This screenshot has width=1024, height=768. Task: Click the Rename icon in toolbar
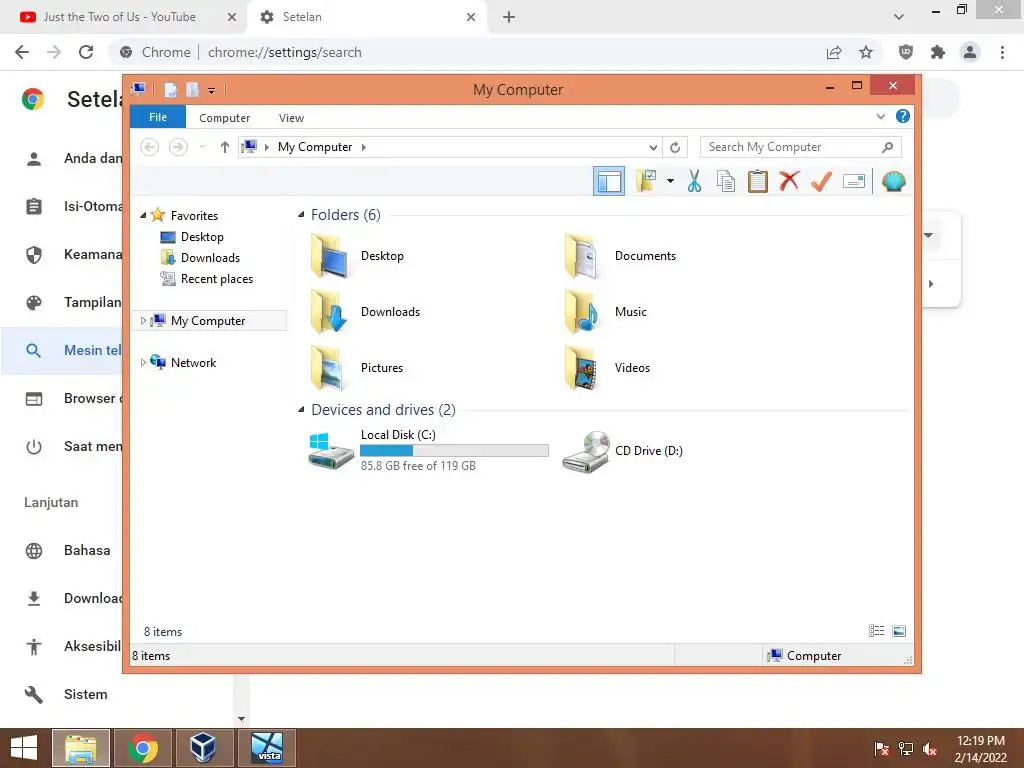tap(854, 181)
